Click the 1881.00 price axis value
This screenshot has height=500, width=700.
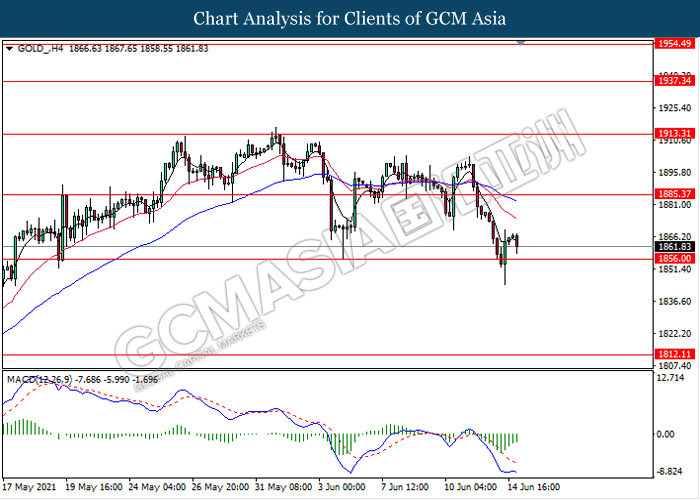click(x=675, y=205)
